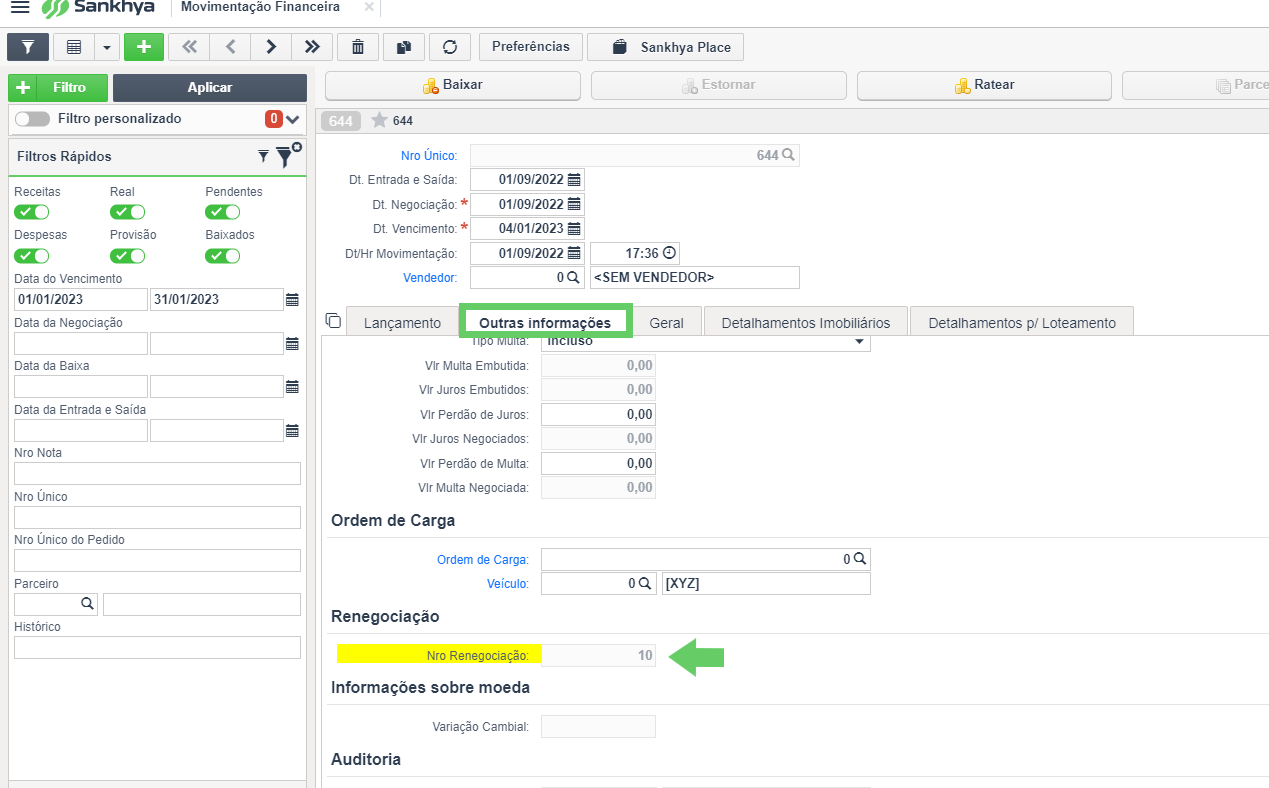Search Ordem de Carga with magnifier
1269x788 pixels.
[859, 559]
